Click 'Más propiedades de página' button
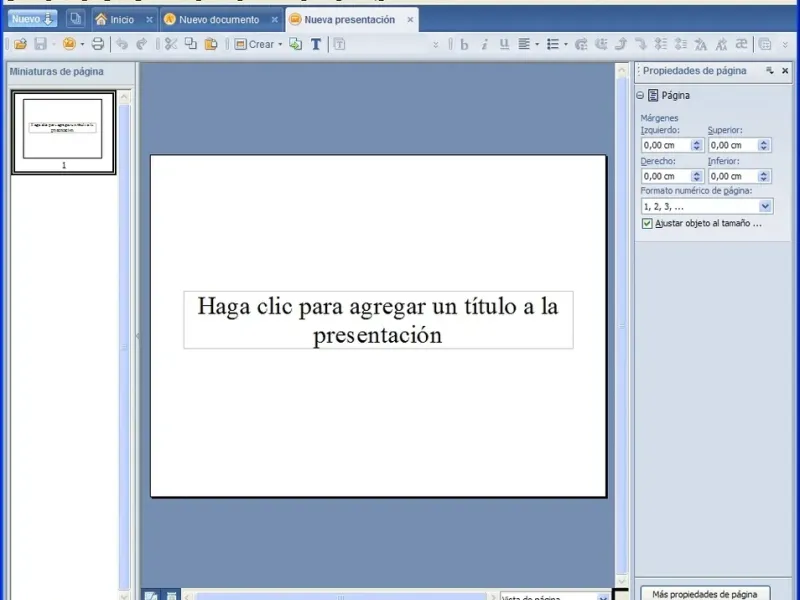The image size is (800, 600). tap(705, 592)
